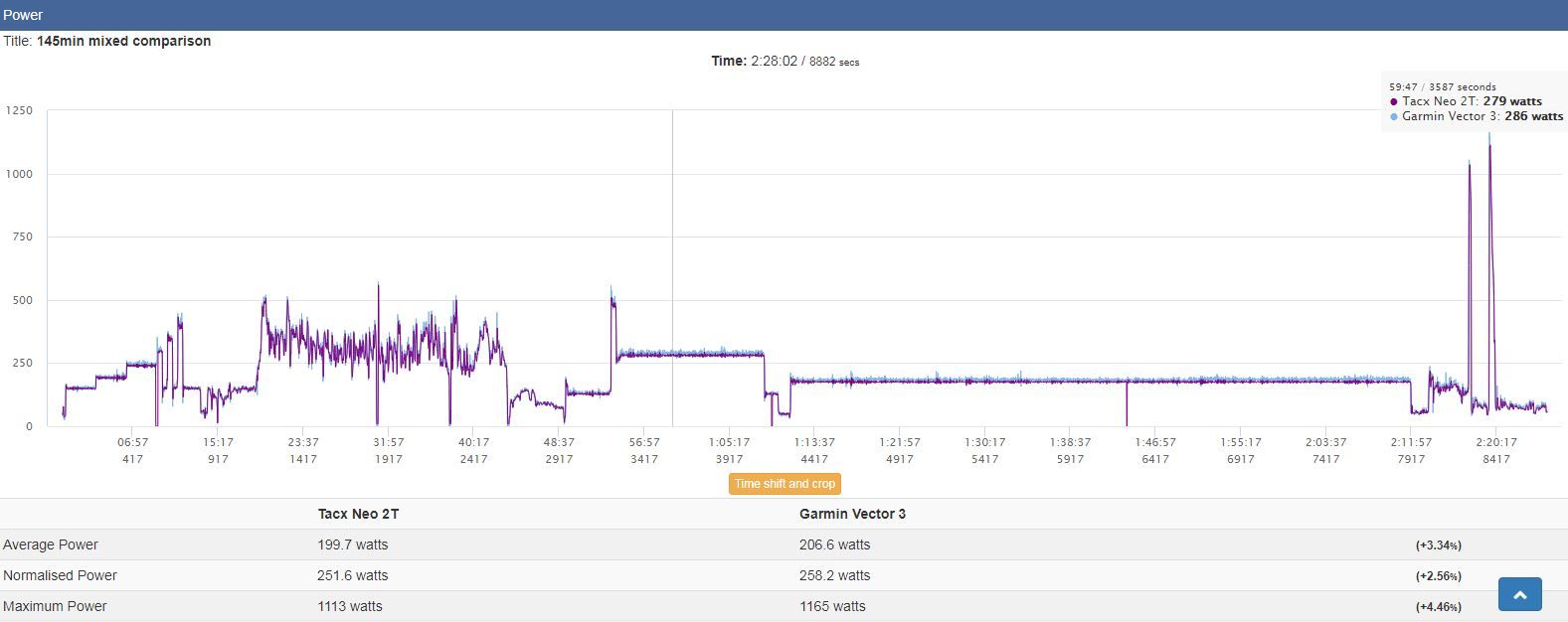1568x622 pixels.
Task: Click the blue scroll-to-top arrow button
Action: tap(1519, 594)
